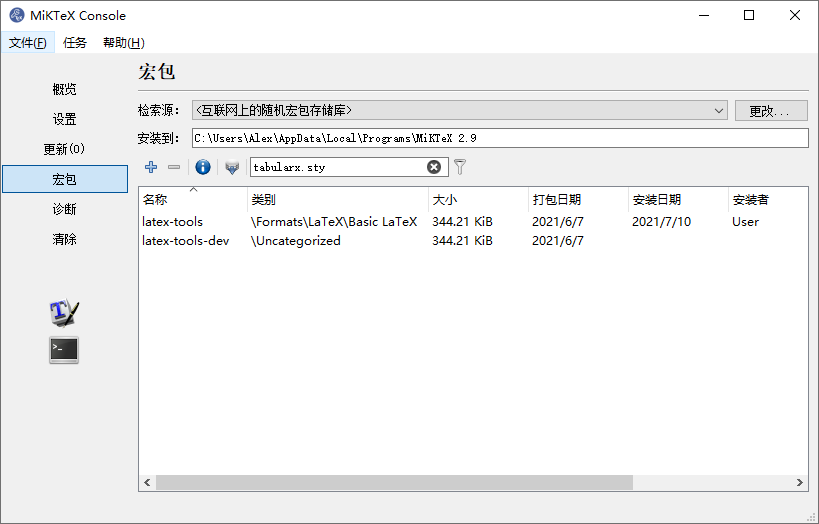Click the \Uncategorized category cell
The image size is (819, 524).
click(x=296, y=241)
